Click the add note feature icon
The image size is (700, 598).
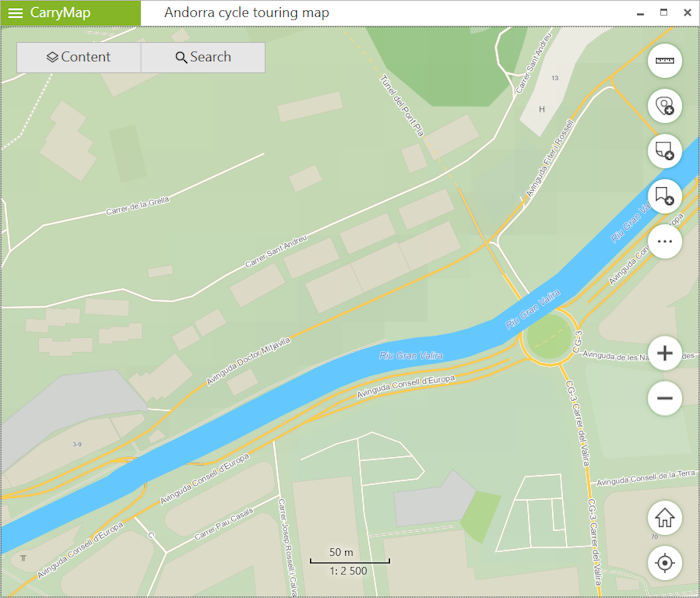(665, 151)
